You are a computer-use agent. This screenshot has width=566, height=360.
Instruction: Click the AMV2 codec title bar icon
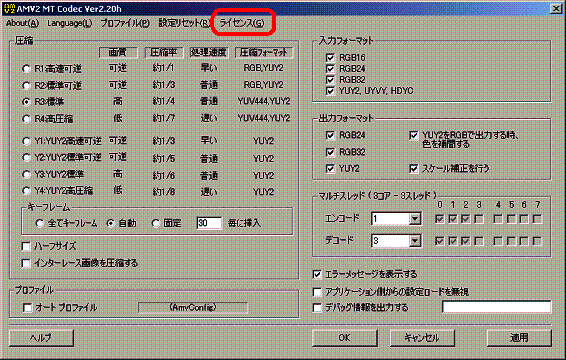[x=10, y=8]
